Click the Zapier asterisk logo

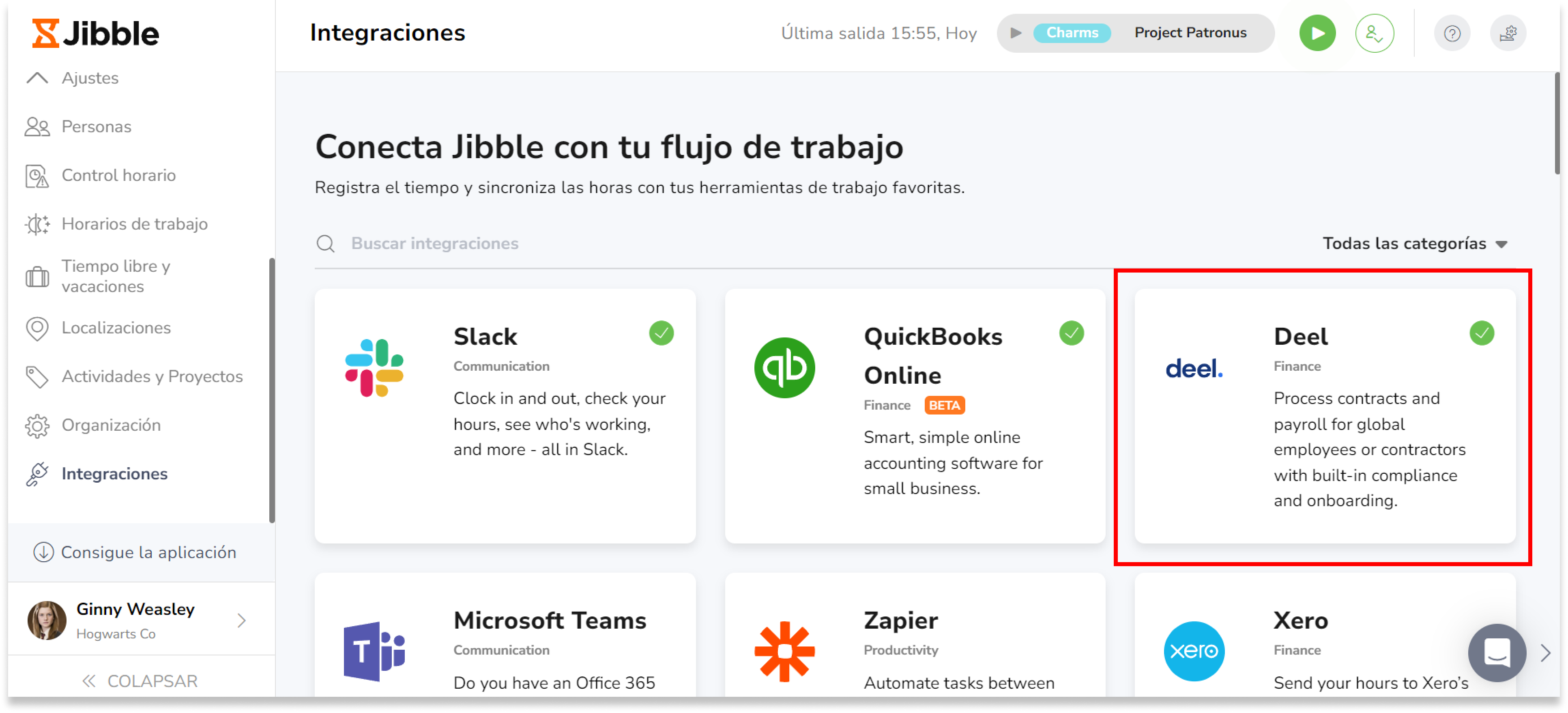(785, 651)
